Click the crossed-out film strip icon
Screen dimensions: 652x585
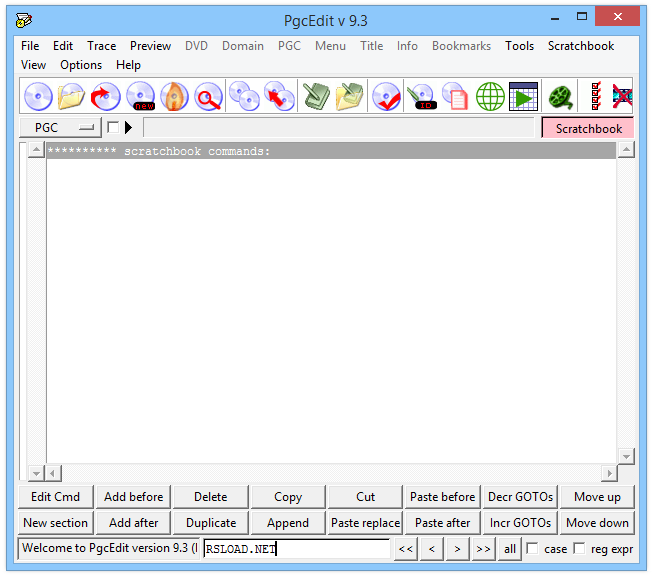coord(622,96)
